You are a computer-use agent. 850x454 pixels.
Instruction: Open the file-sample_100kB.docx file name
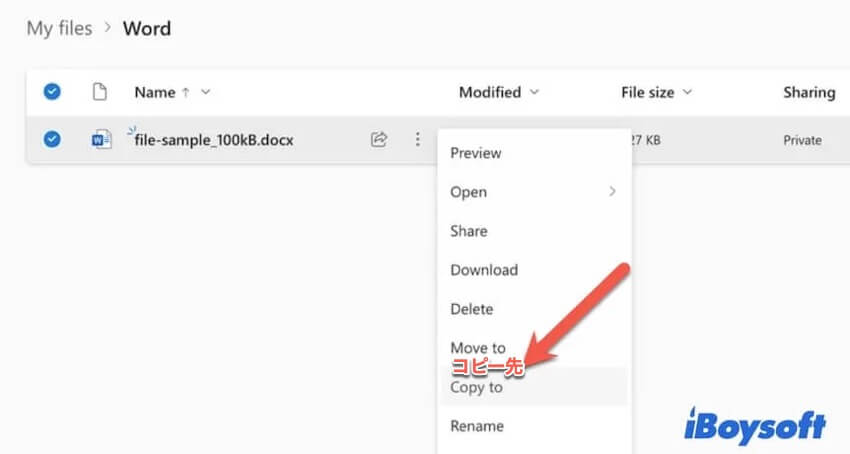pyautogui.click(x=214, y=140)
